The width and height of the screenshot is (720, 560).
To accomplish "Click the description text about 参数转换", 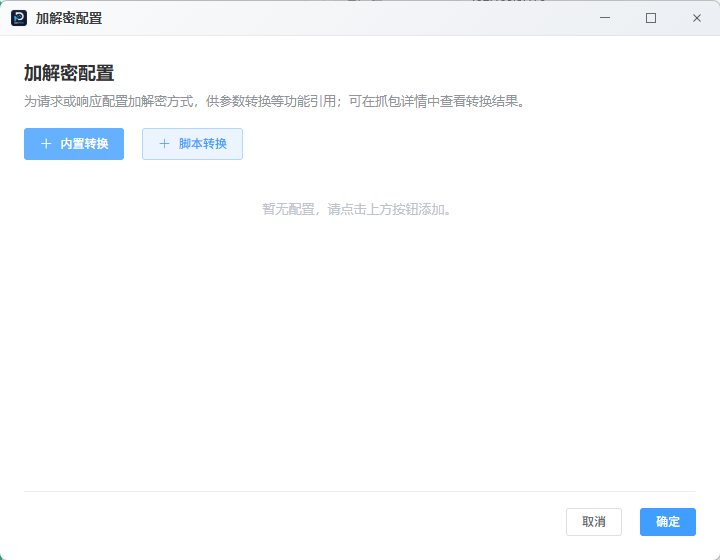I will coord(275,101).
